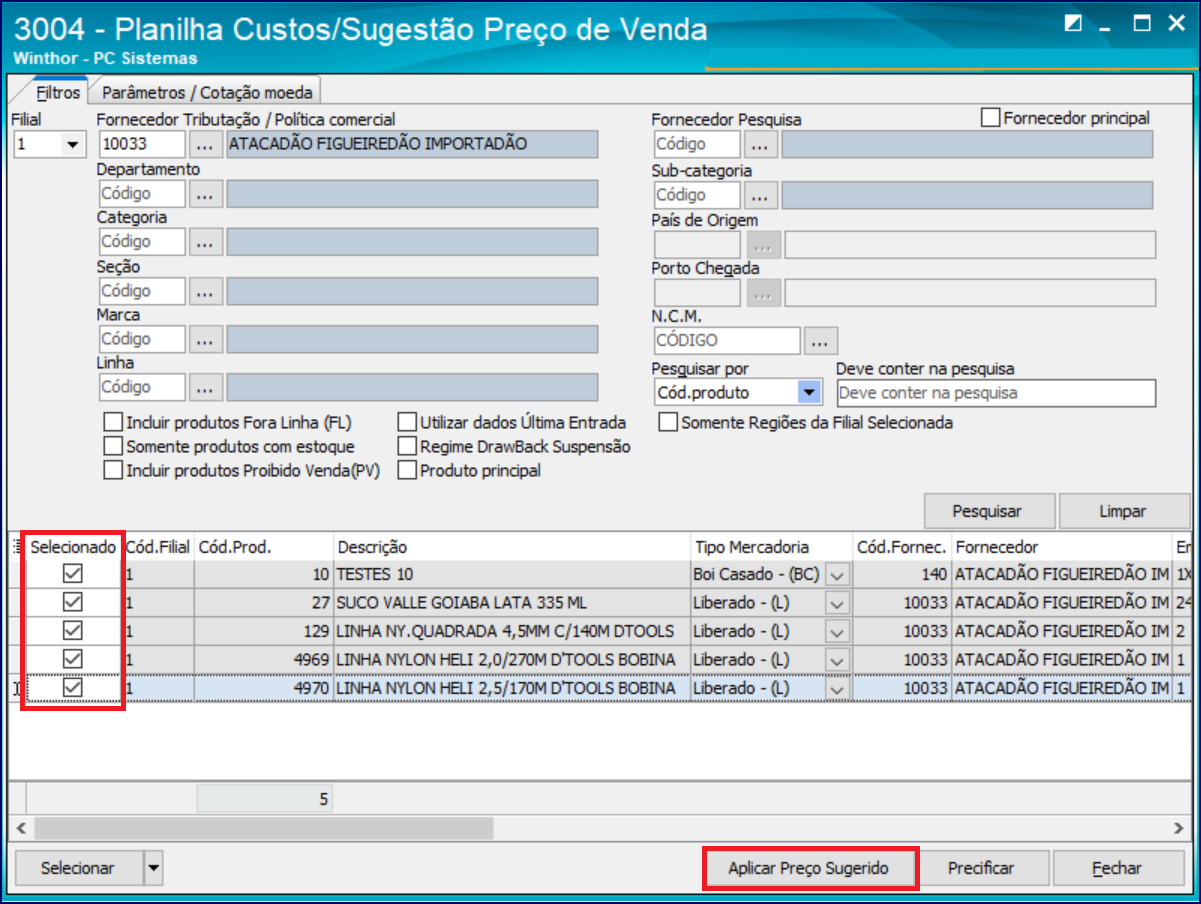This screenshot has height=904, width=1201.
Task: Focus the Marca Código field
Action: coord(142,339)
